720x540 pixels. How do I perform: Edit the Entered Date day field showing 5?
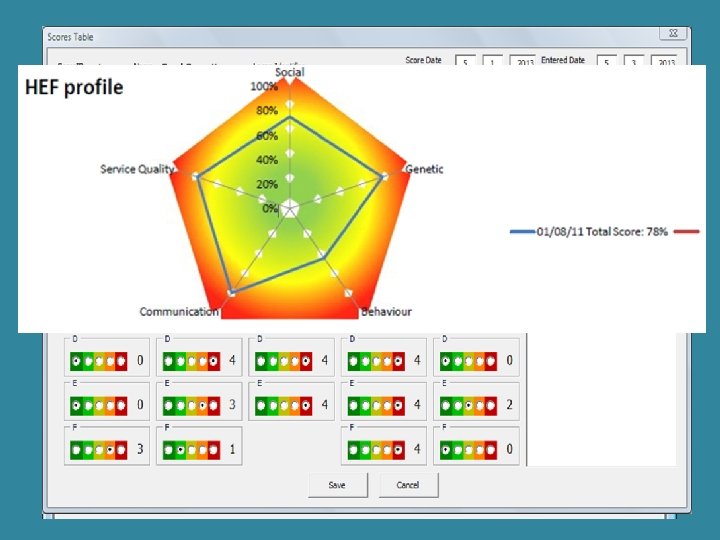click(x=607, y=61)
